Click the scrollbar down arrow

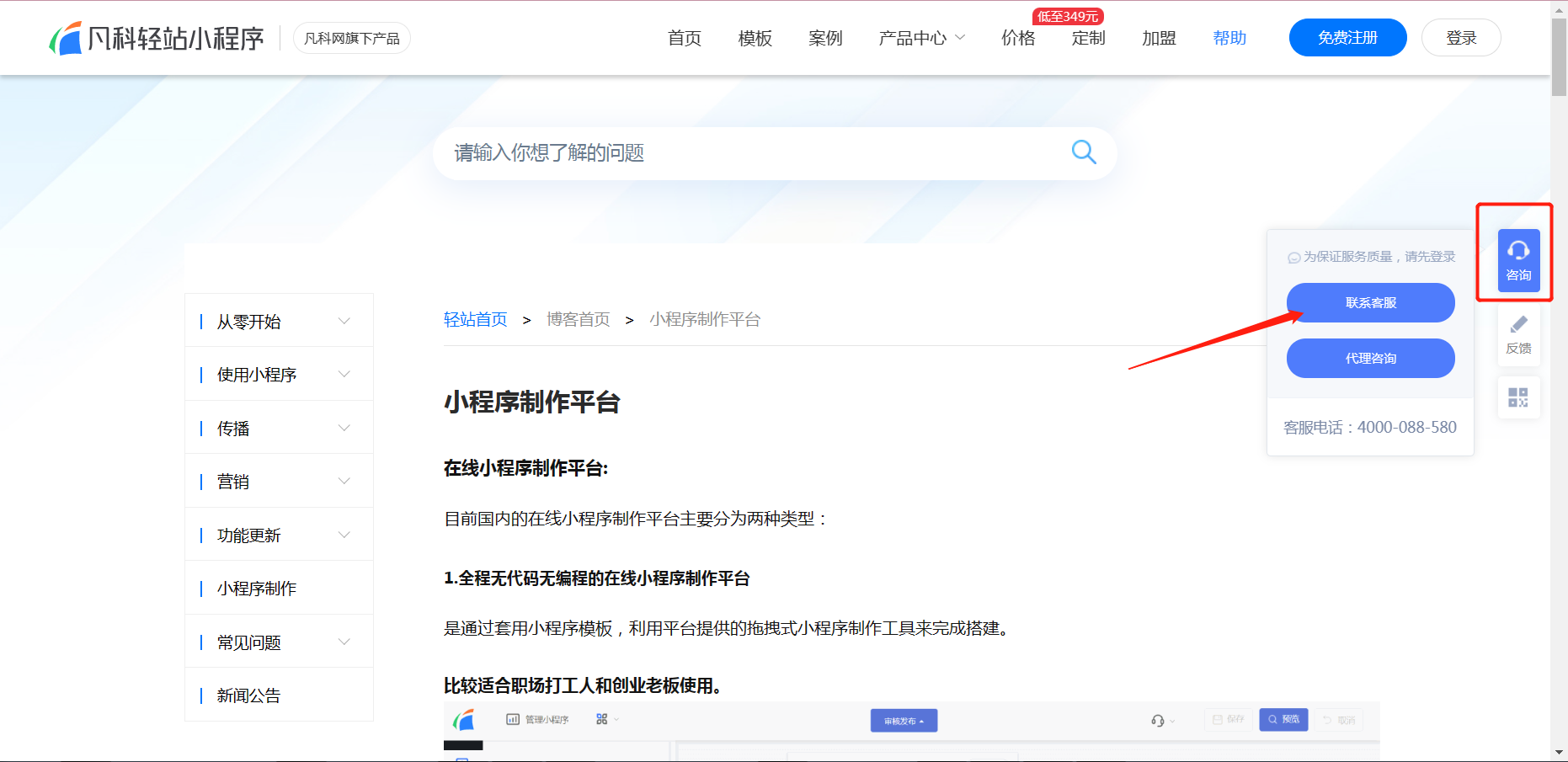click(1560, 753)
